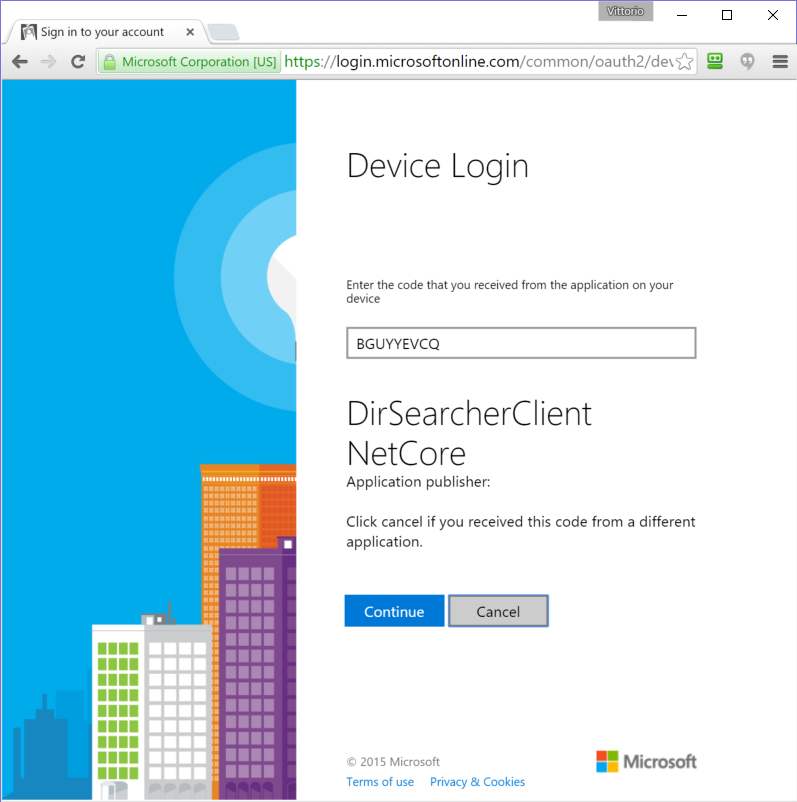This screenshot has height=802, width=797.
Task: Click the browser back arrow
Action: [20, 62]
